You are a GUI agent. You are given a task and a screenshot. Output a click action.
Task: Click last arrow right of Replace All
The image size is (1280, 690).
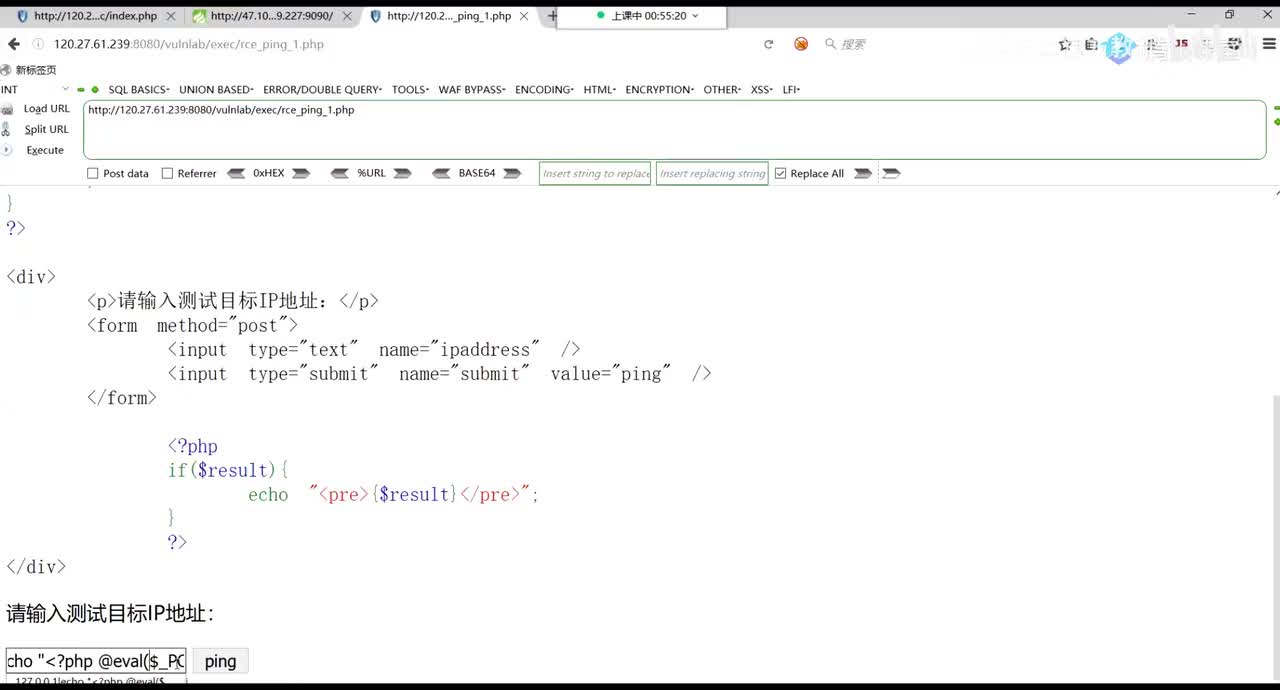[x=892, y=173]
